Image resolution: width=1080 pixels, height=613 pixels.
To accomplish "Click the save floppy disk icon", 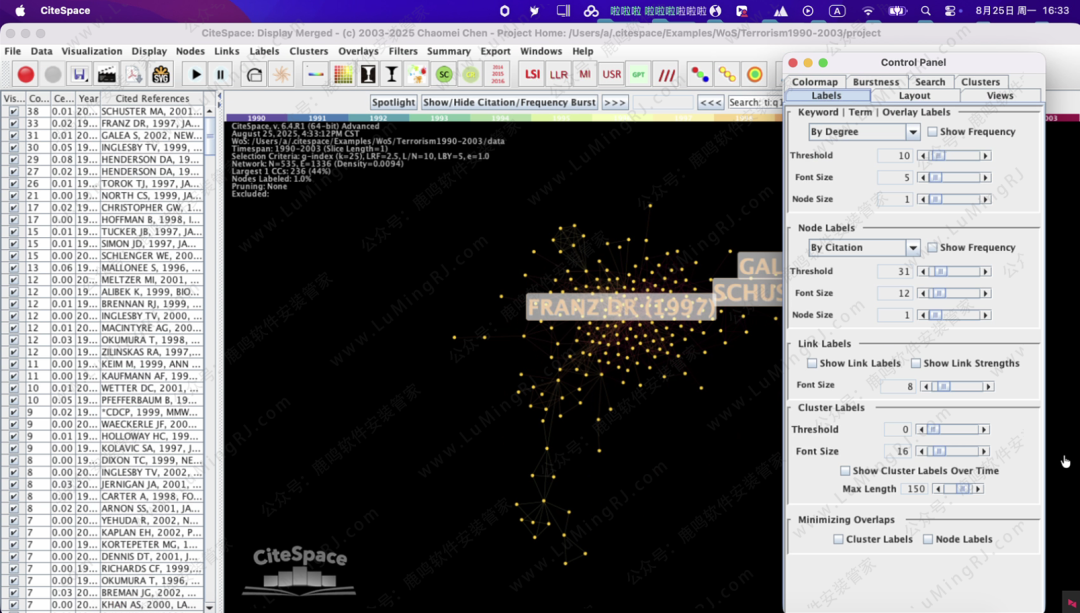I will coord(80,75).
